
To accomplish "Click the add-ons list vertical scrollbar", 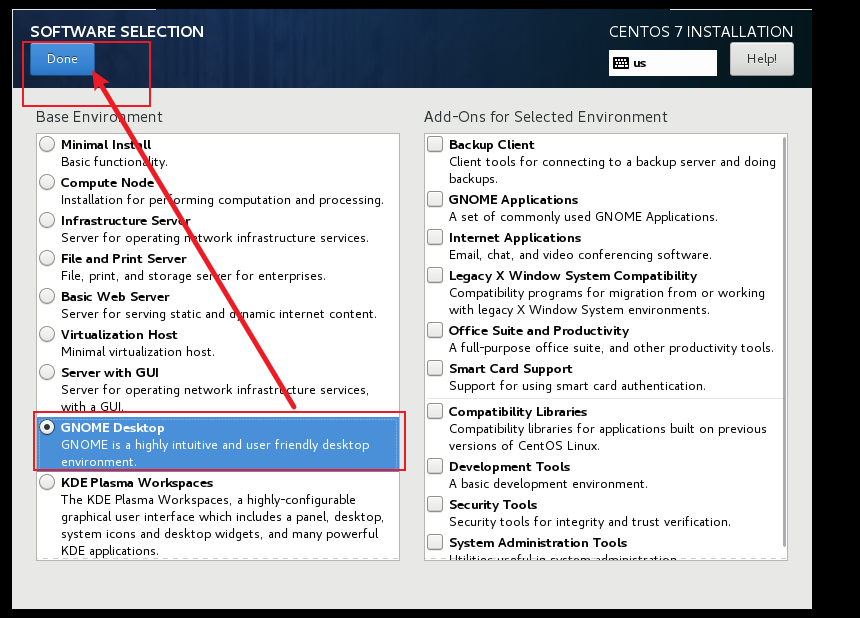I will [784, 342].
